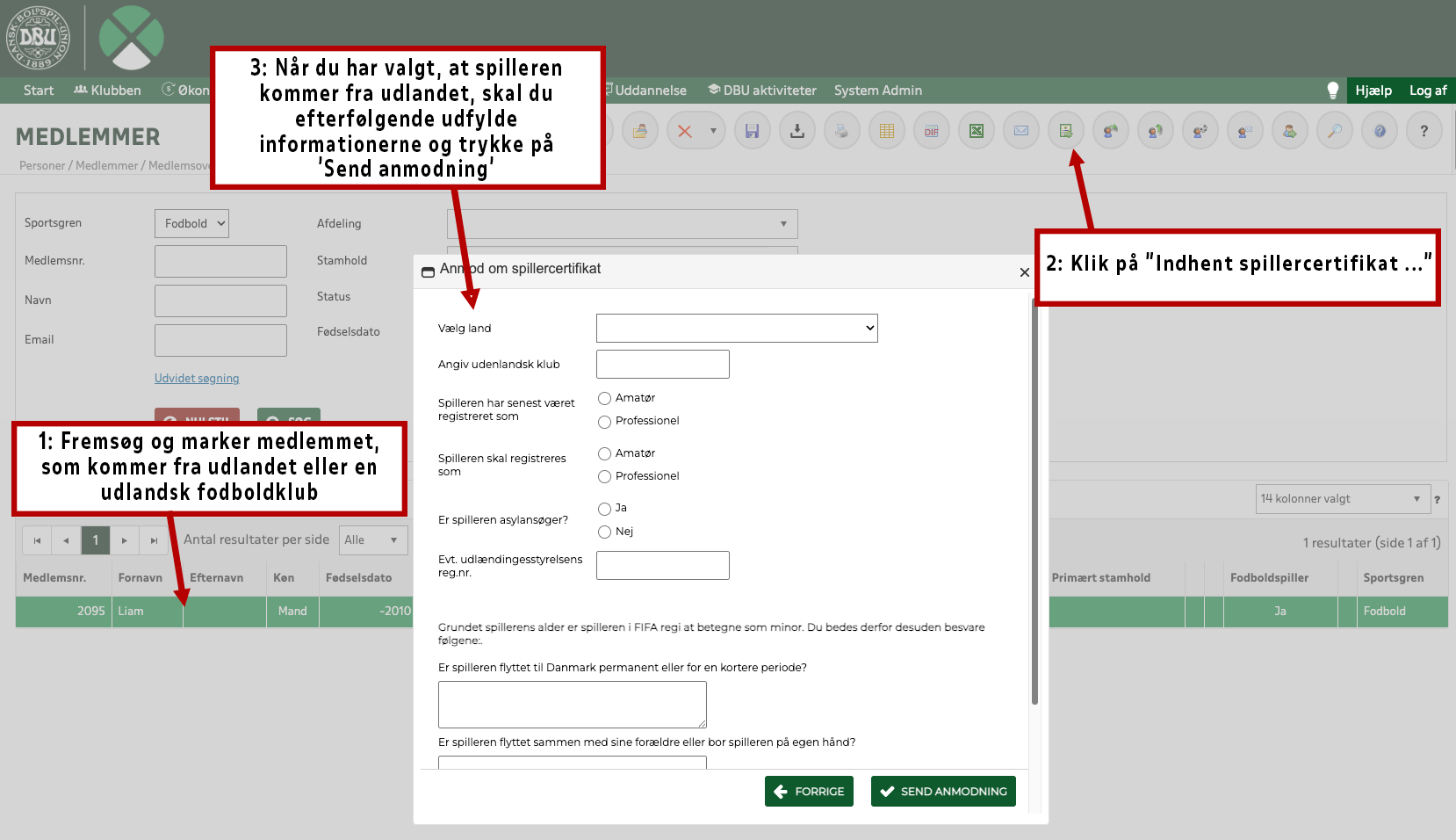This screenshot has width=1456, height=840.
Task: Click the Udvidet søgning link
Action: [197, 379]
